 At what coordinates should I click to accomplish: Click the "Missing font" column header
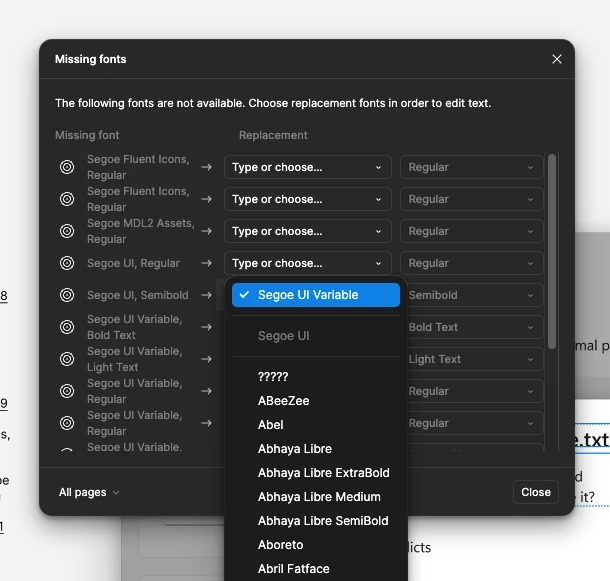tap(87, 135)
